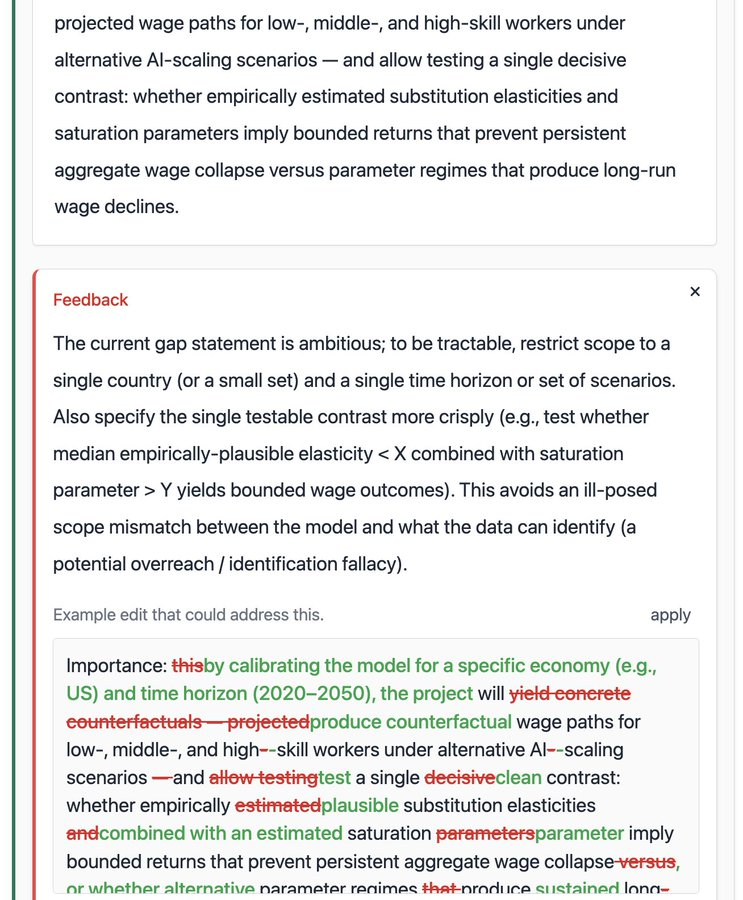Click the struck-through word 'this' in the diff

(187, 666)
